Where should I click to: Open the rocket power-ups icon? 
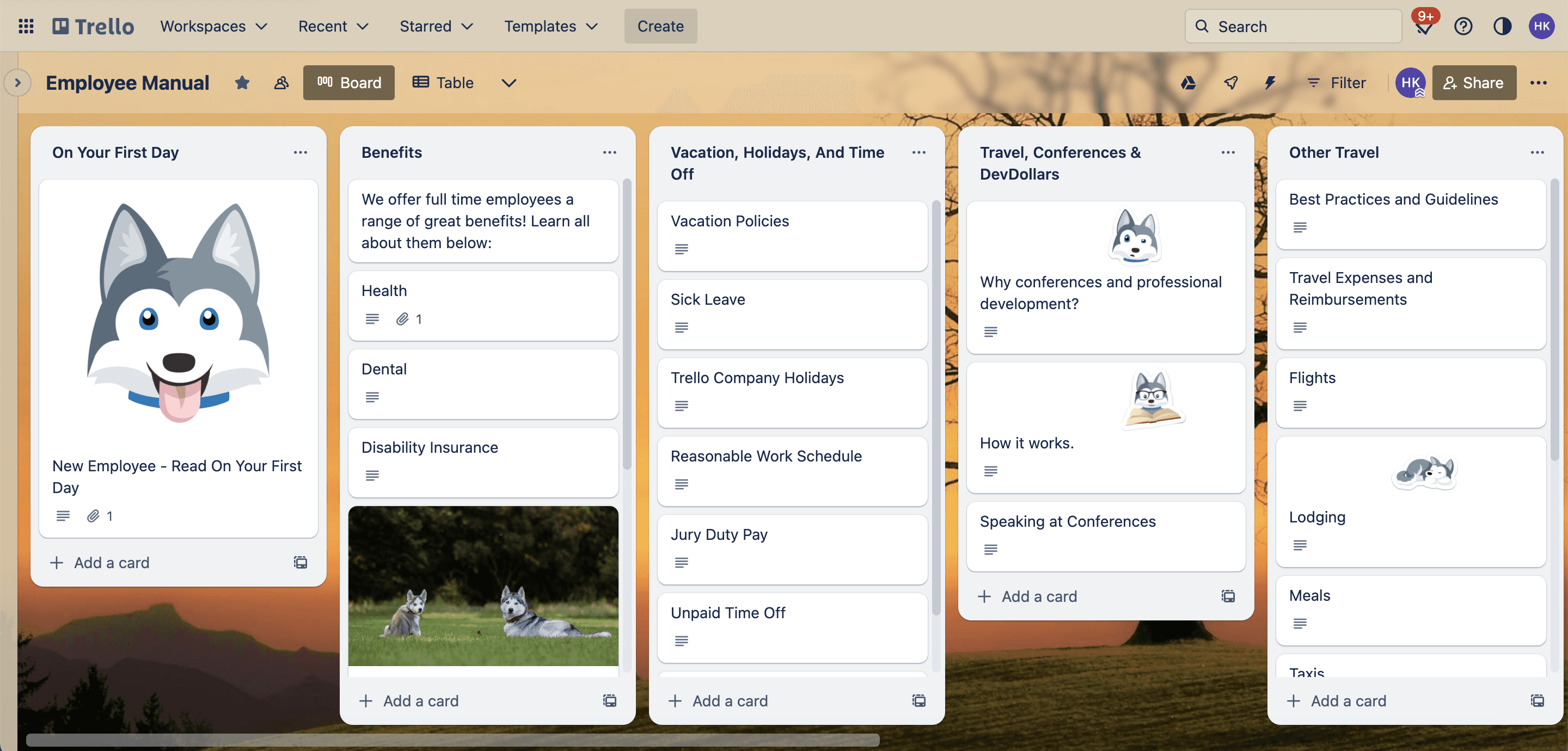click(1230, 83)
